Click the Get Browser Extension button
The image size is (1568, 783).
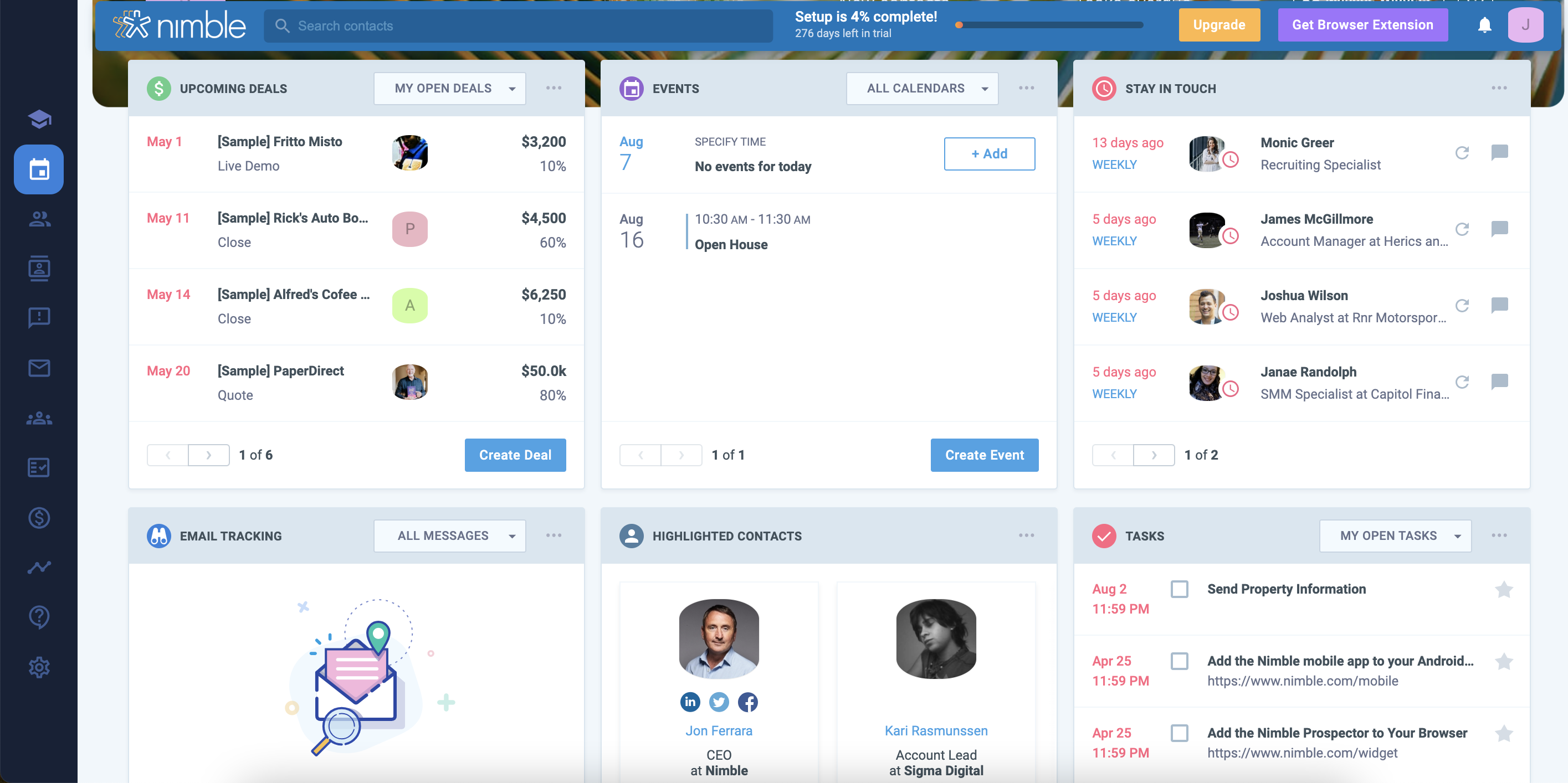coord(1362,25)
